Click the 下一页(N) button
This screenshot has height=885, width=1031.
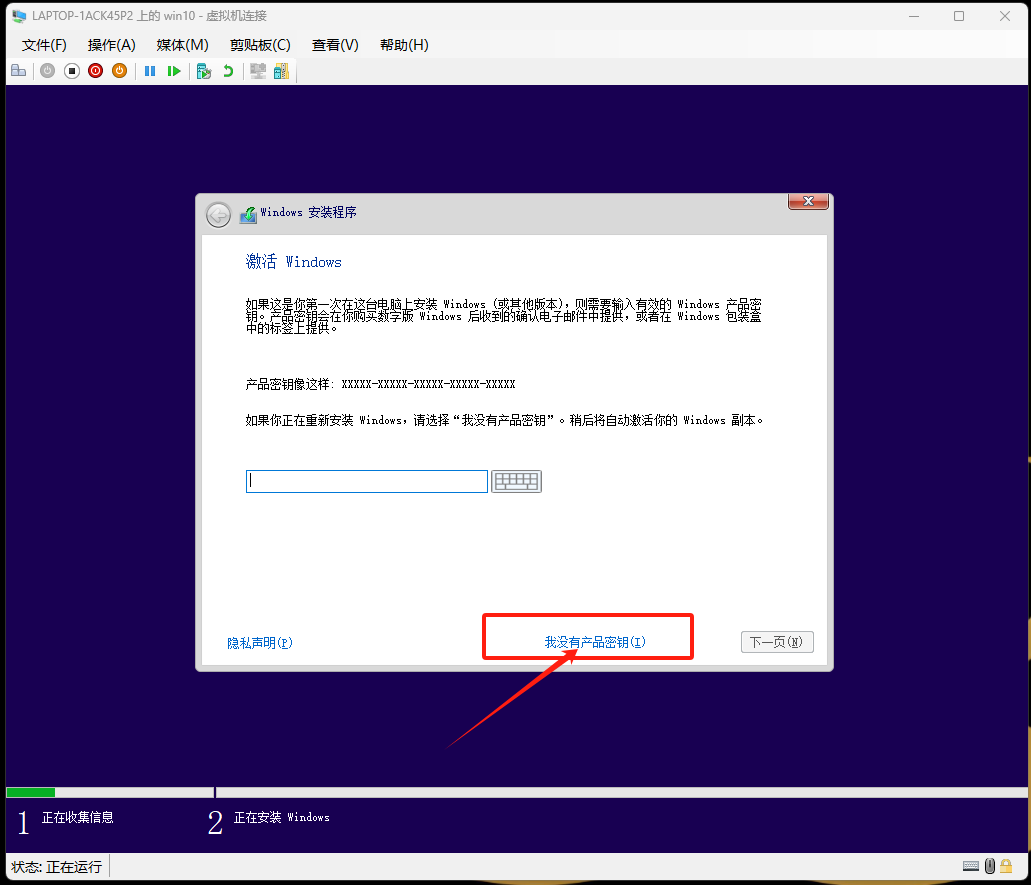coord(777,642)
